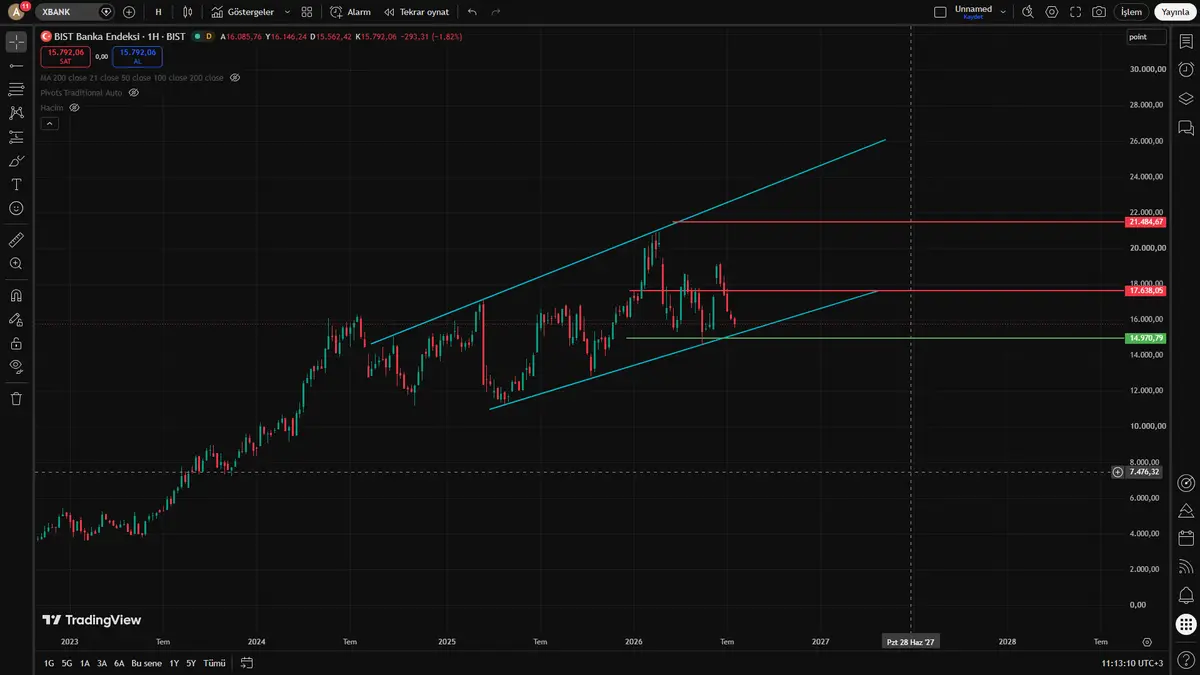
Task: Select the crosshair cursor tool
Action: pos(16,41)
